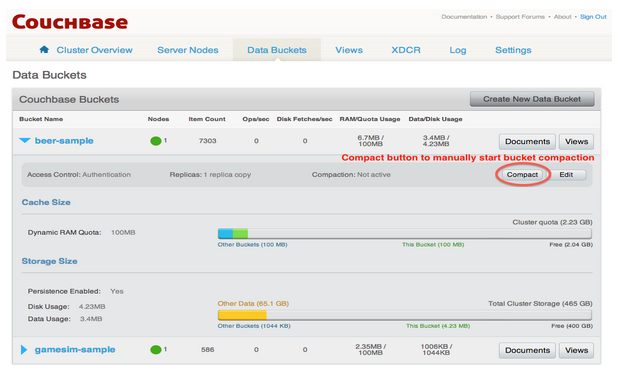
Task: Open Documents for the beer-sample bucket
Action: pyautogui.click(x=527, y=142)
